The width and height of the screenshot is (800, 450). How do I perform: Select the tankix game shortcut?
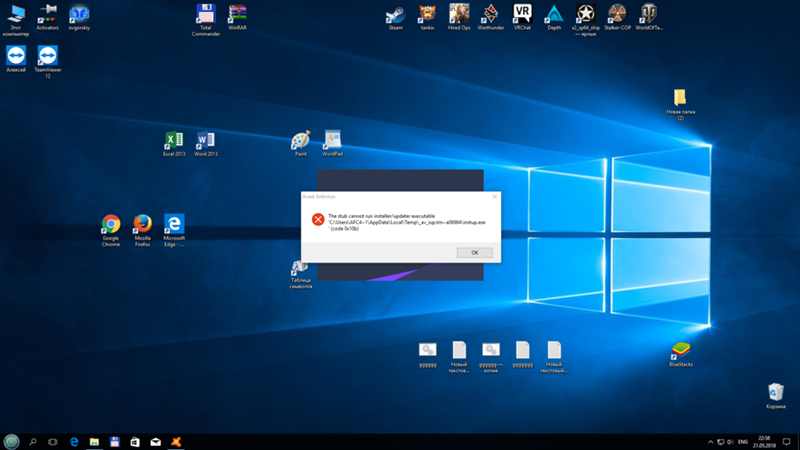coord(427,17)
